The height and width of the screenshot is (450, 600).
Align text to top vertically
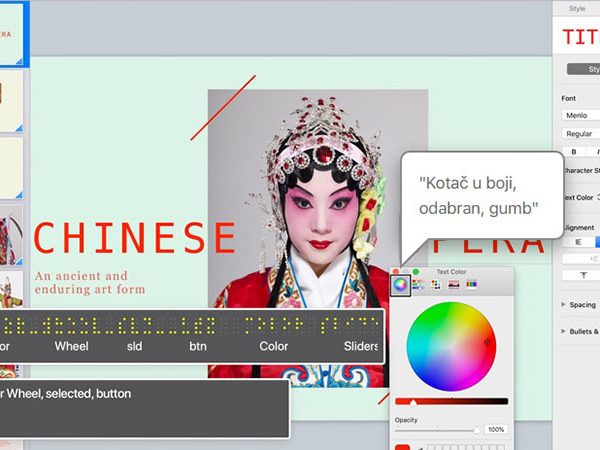[582, 275]
